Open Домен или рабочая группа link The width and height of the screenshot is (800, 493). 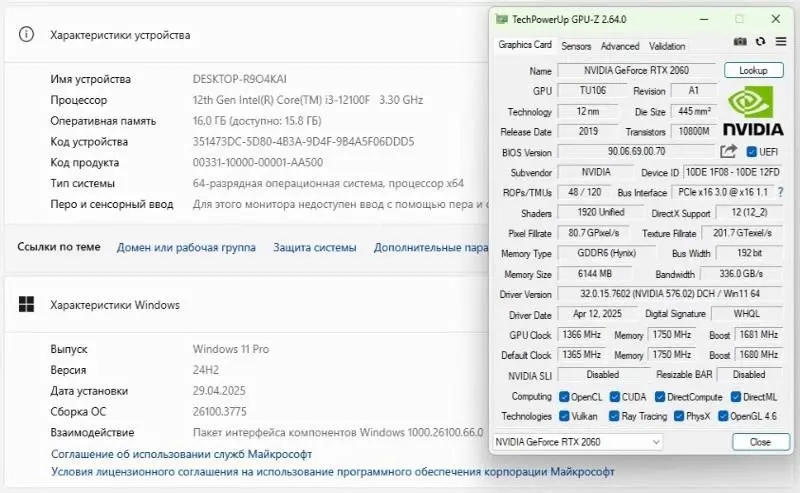[186, 248]
